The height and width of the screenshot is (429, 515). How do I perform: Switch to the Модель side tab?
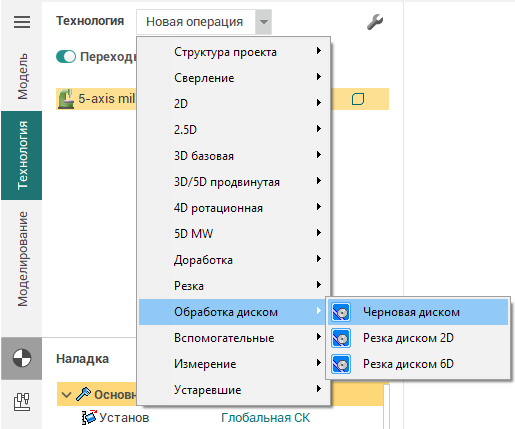pyautogui.click(x=22, y=76)
